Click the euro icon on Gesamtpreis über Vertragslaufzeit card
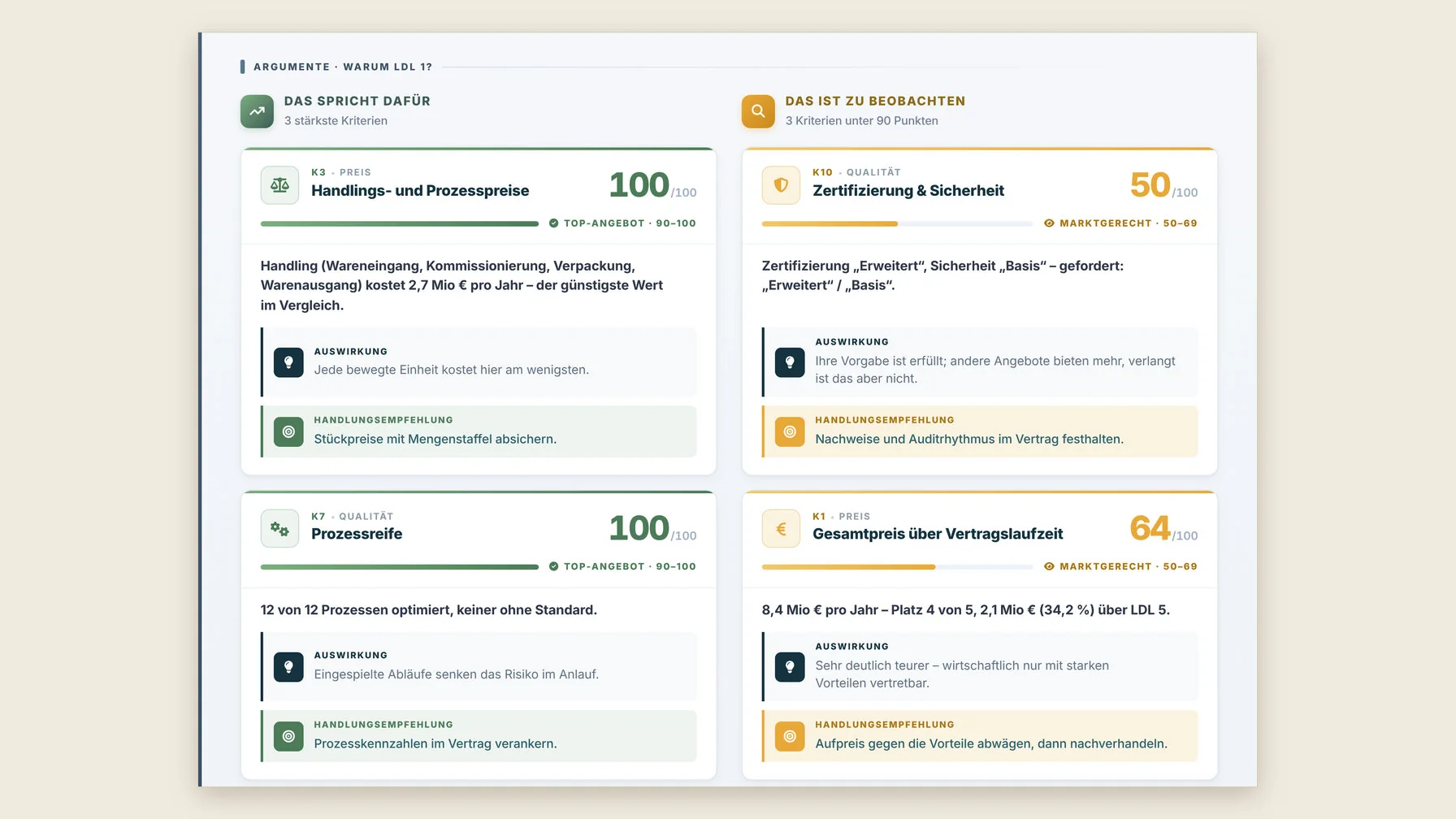 point(781,529)
